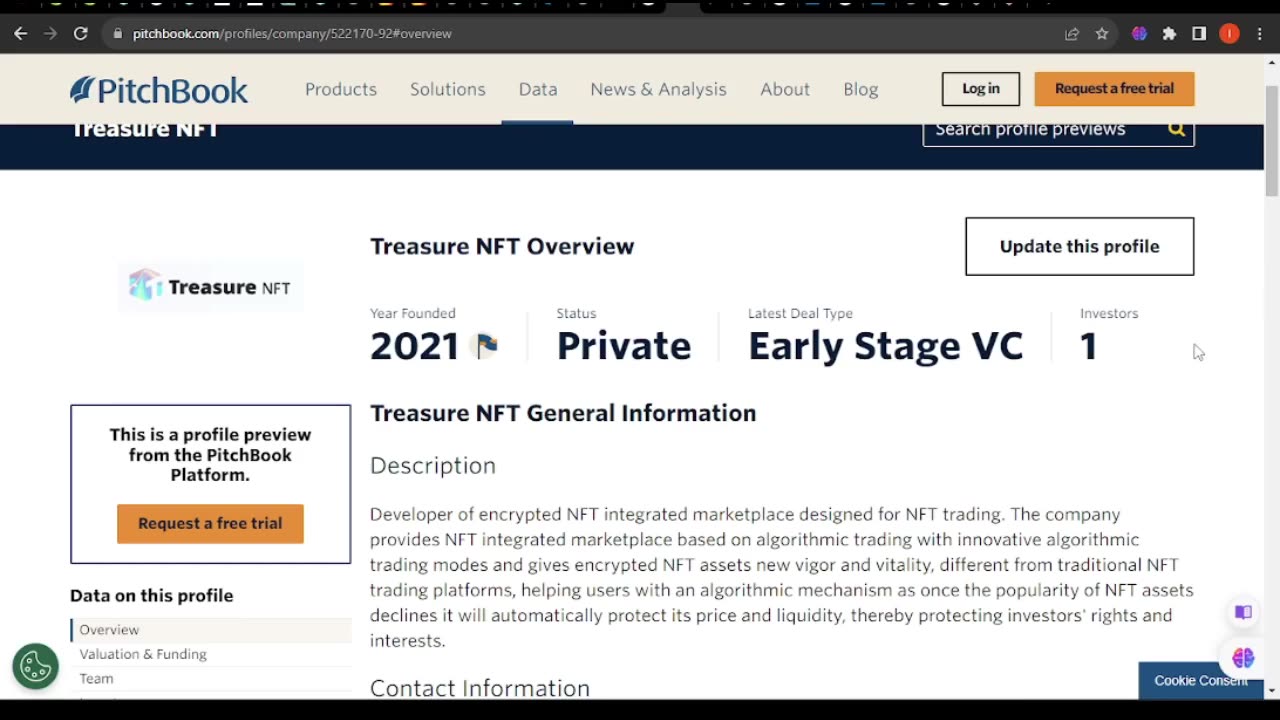Toggle the browser side panel icon
Viewport: 1280px width, 720px height.
coord(1199,33)
